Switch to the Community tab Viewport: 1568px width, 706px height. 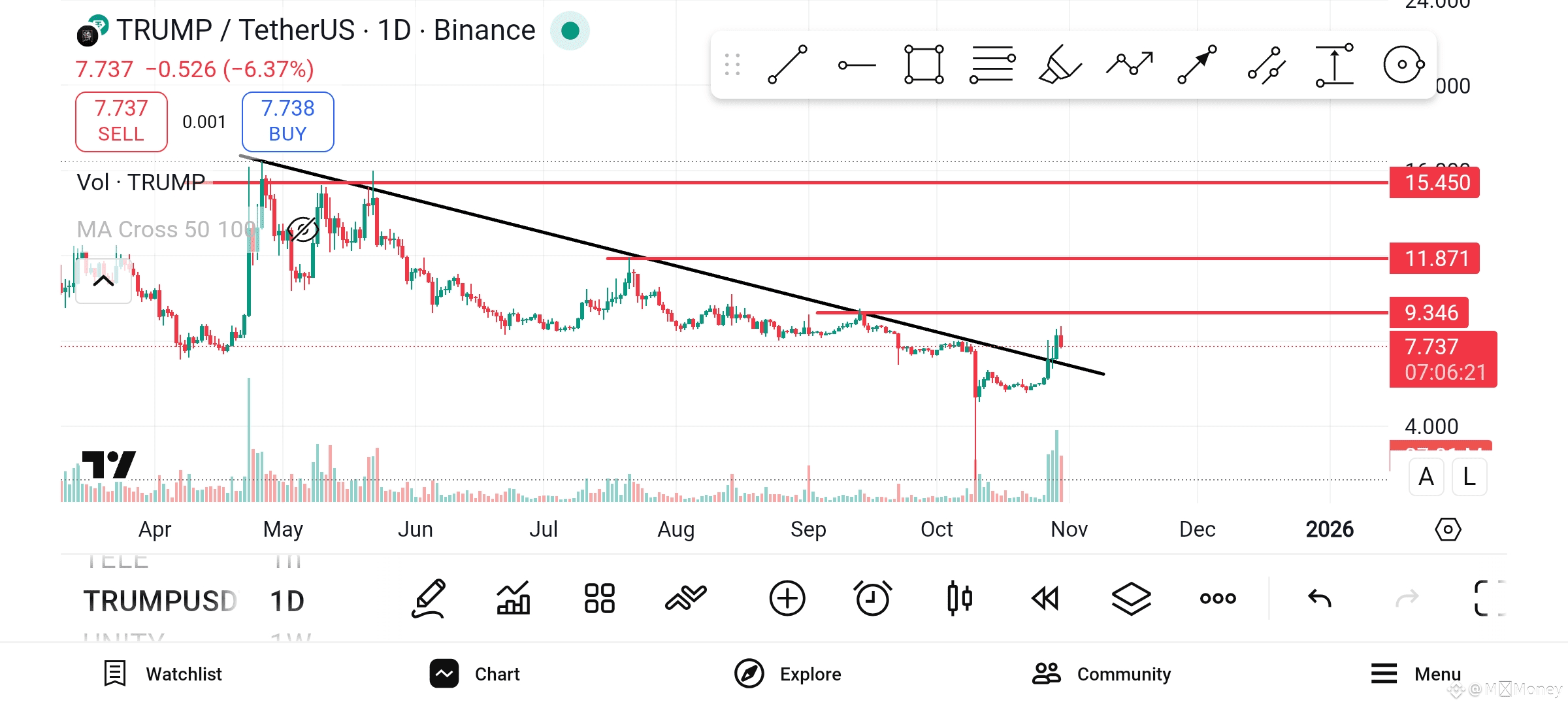[1102, 674]
